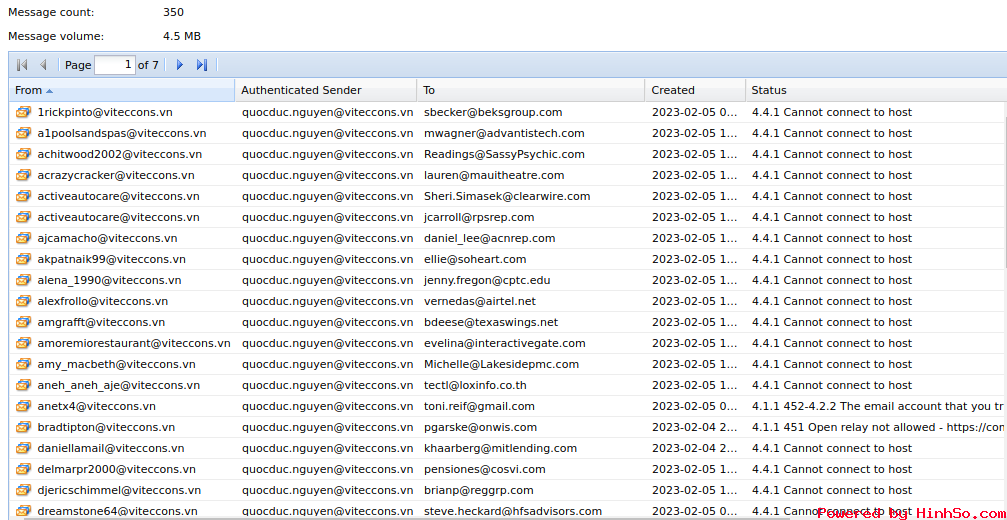
Task: Click recipient khaarberg@mitlending.com
Action: coord(500,448)
